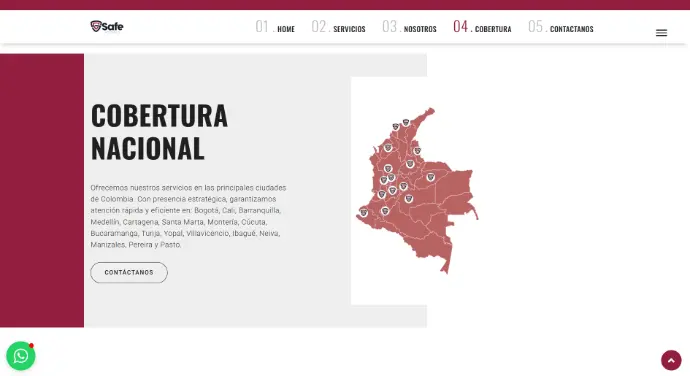690x376 pixels.
Task: Click the northwest marker below the coastal pair
Action: 388,148
